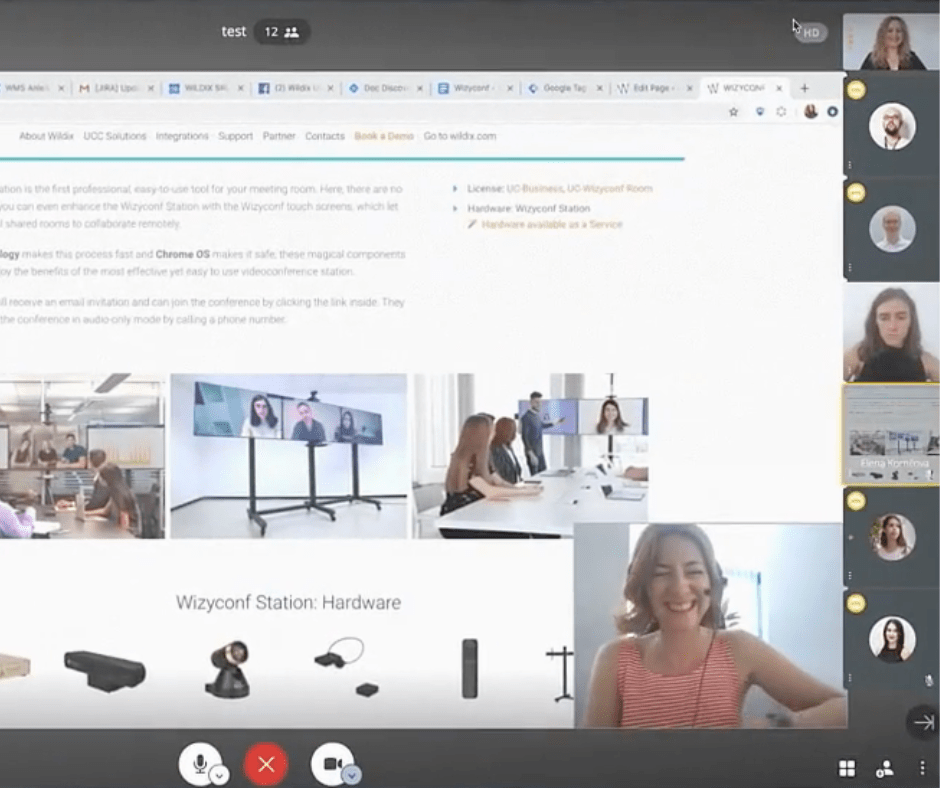Viewport: 940px width, 788px height.
Task: Follow the Go to wildix.com link
Action: [x=460, y=136]
